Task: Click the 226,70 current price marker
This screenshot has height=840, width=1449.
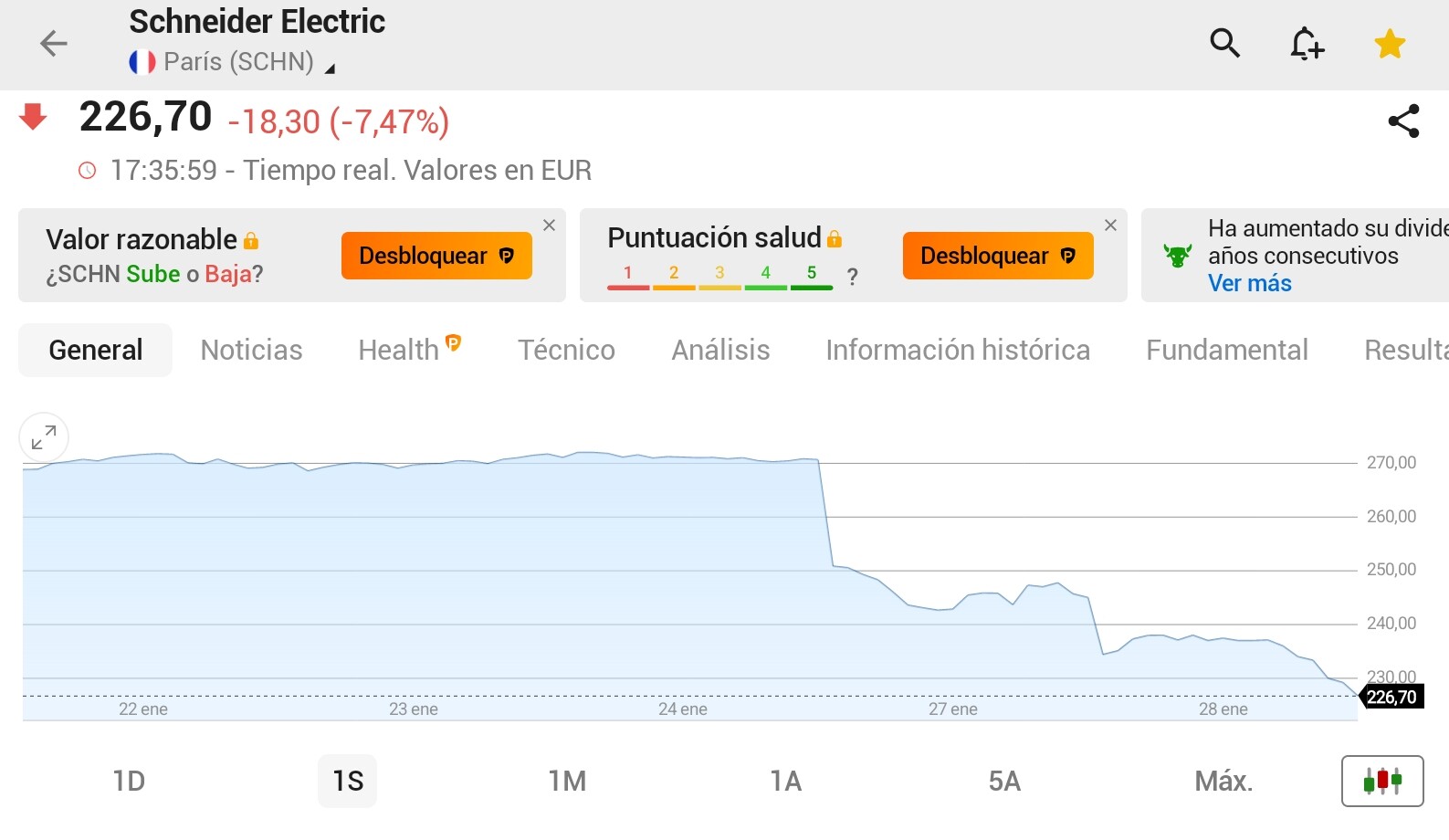Action: (1391, 697)
